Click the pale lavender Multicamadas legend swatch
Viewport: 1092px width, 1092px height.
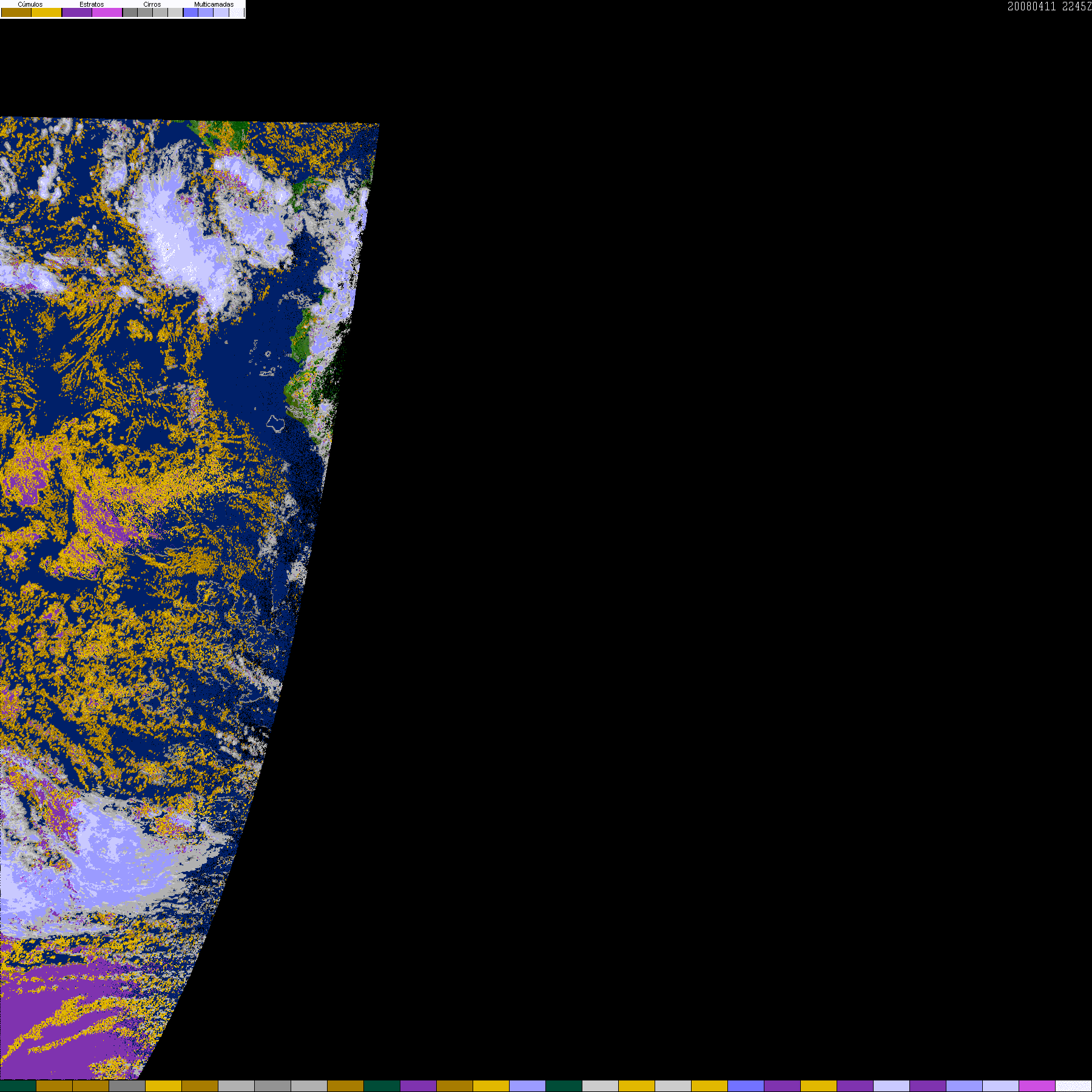tap(221, 12)
